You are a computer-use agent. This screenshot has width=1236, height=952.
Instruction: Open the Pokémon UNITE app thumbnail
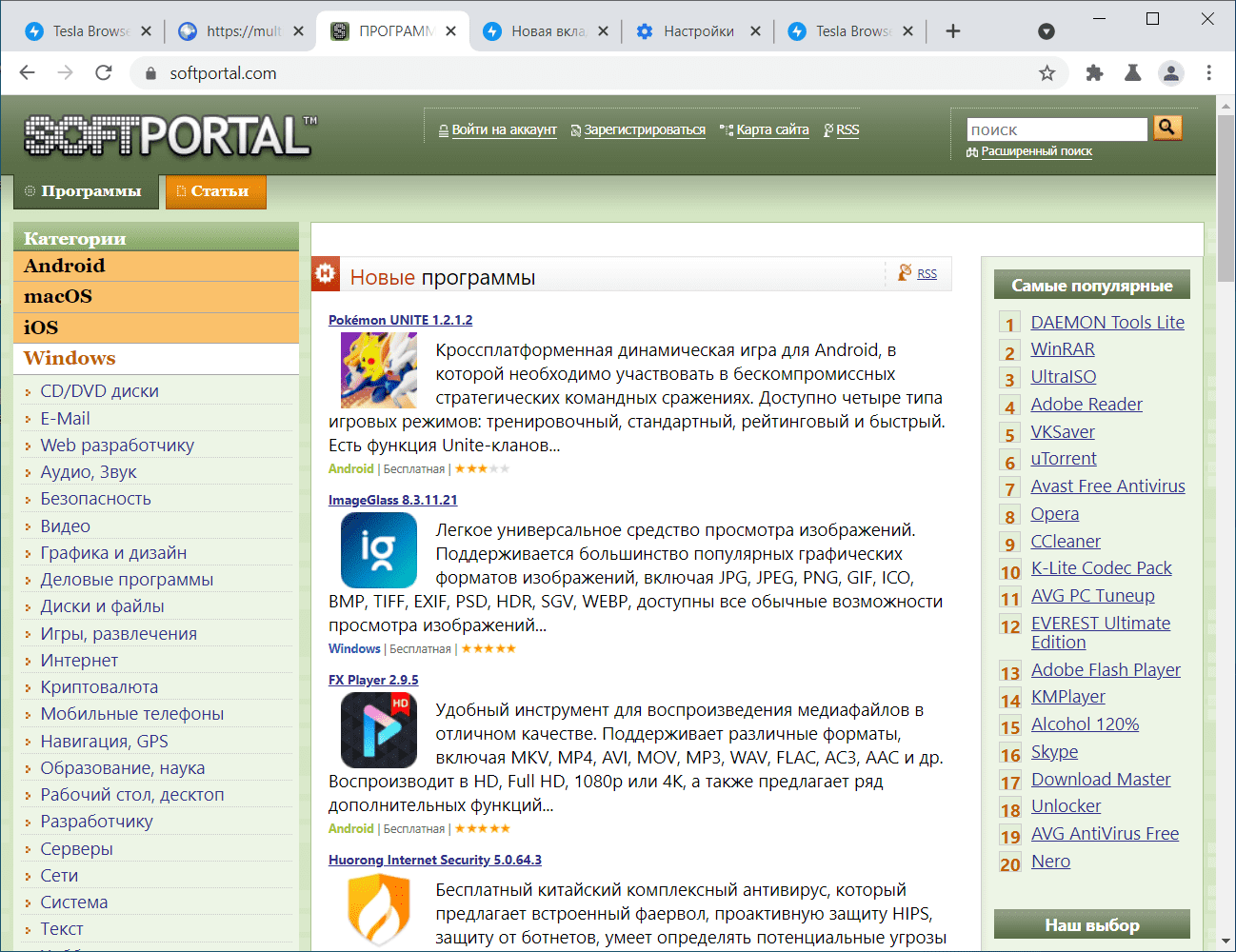tap(378, 370)
